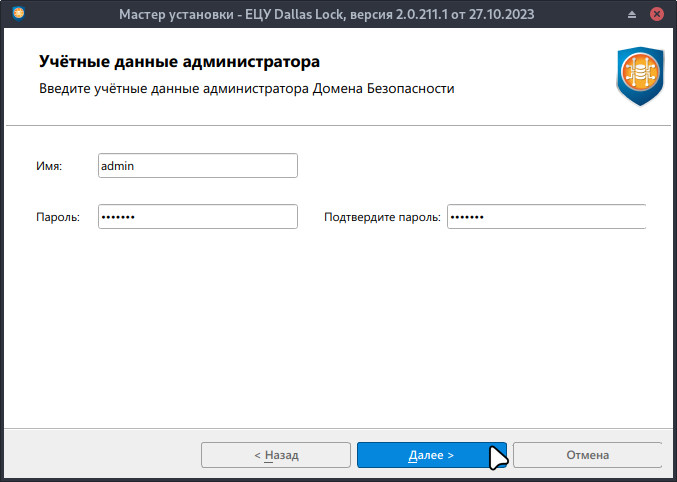Click the horizontal separator below the header

(x=338, y=126)
